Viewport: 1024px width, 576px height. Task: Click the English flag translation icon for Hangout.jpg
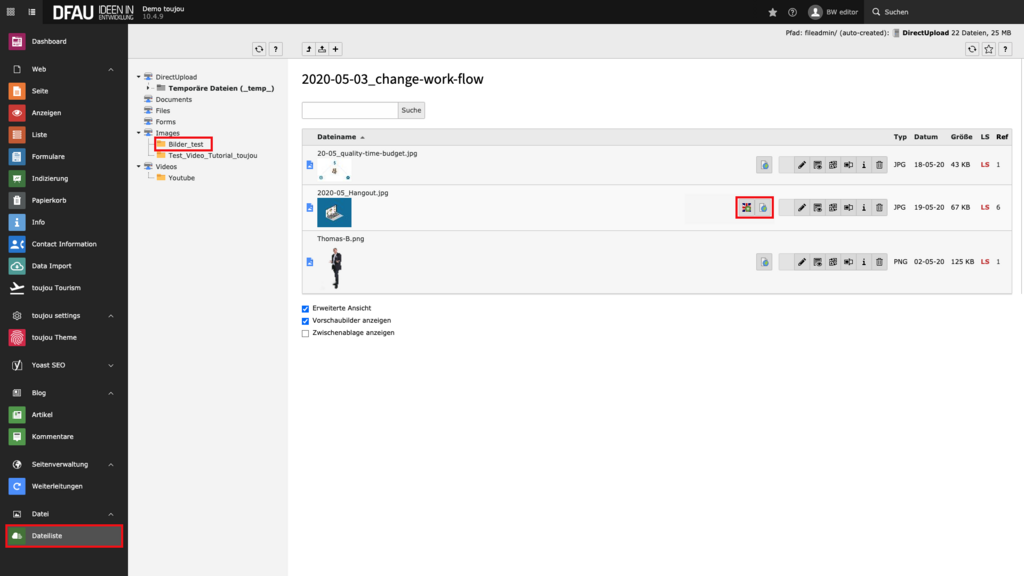click(745, 207)
